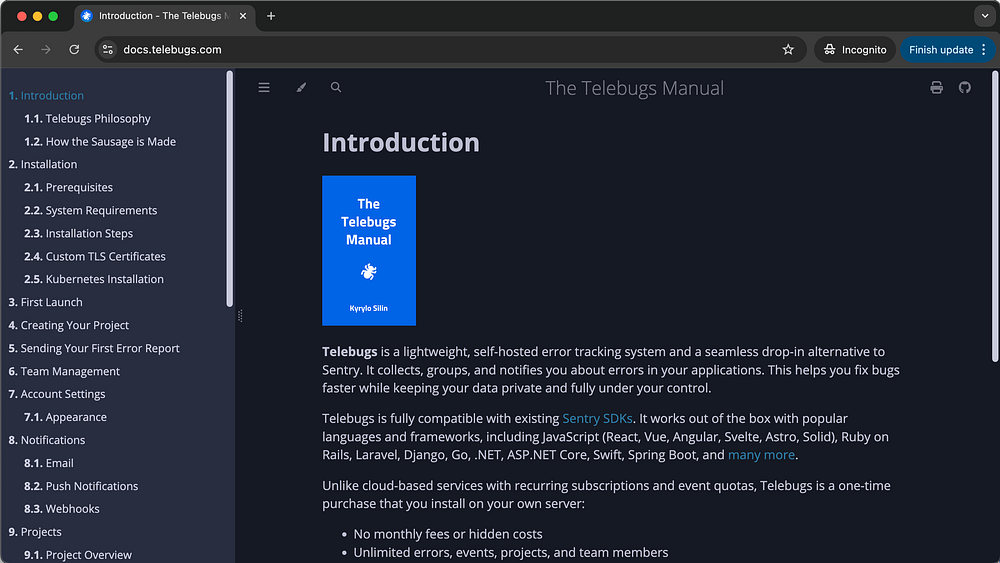
Task: Click the browser forward arrow
Action: (x=46, y=50)
